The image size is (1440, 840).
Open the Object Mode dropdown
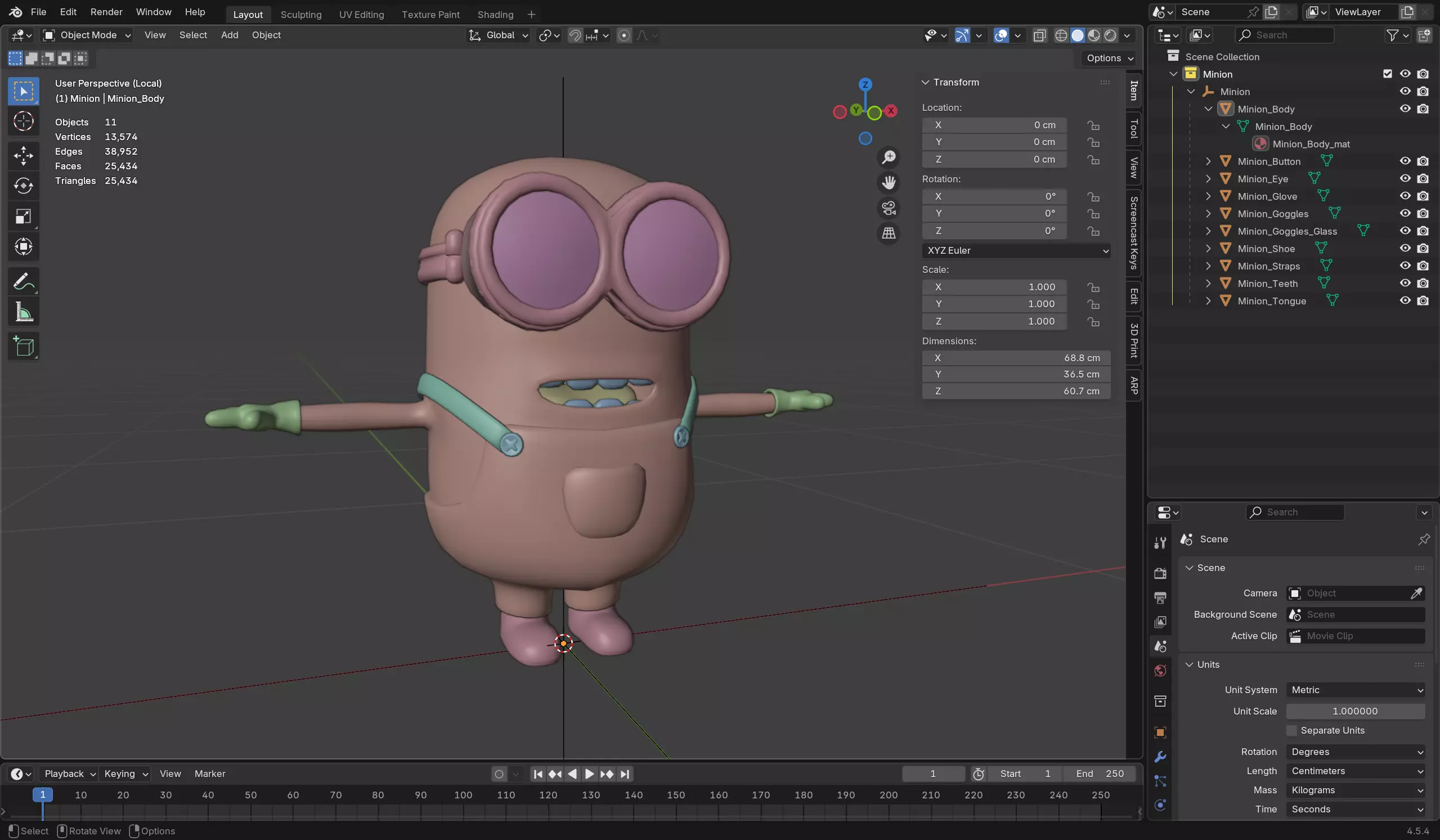tap(87, 35)
